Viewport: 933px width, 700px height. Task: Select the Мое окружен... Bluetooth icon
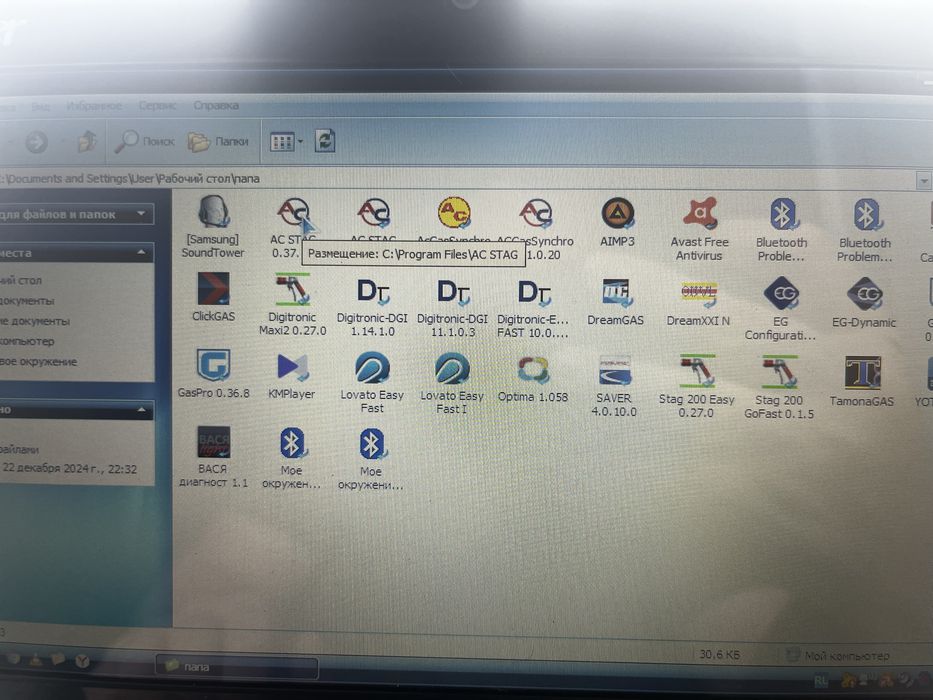(x=292, y=458)
